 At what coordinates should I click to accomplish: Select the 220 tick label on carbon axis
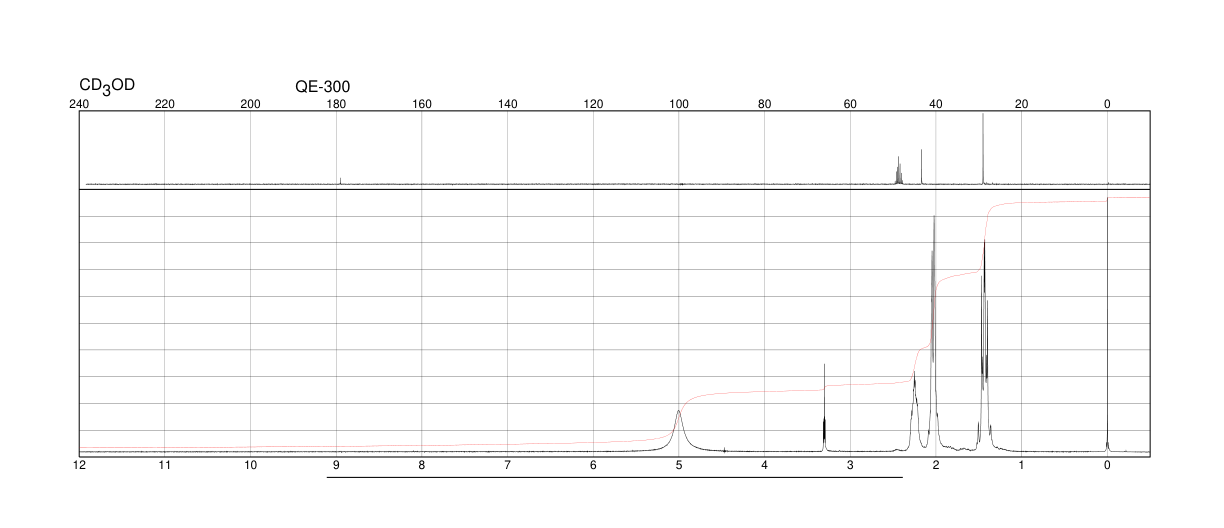pyautogui.click(x=165, y=104)
